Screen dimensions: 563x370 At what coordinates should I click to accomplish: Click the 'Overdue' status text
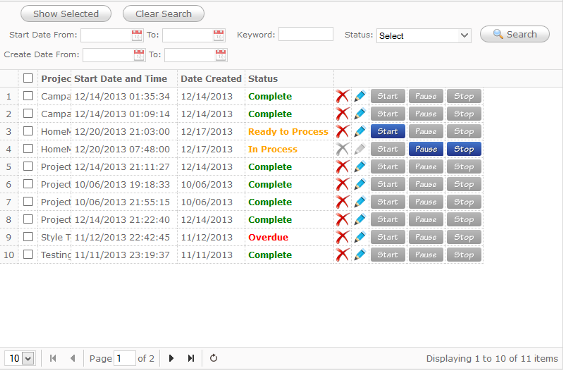(268, 237)
